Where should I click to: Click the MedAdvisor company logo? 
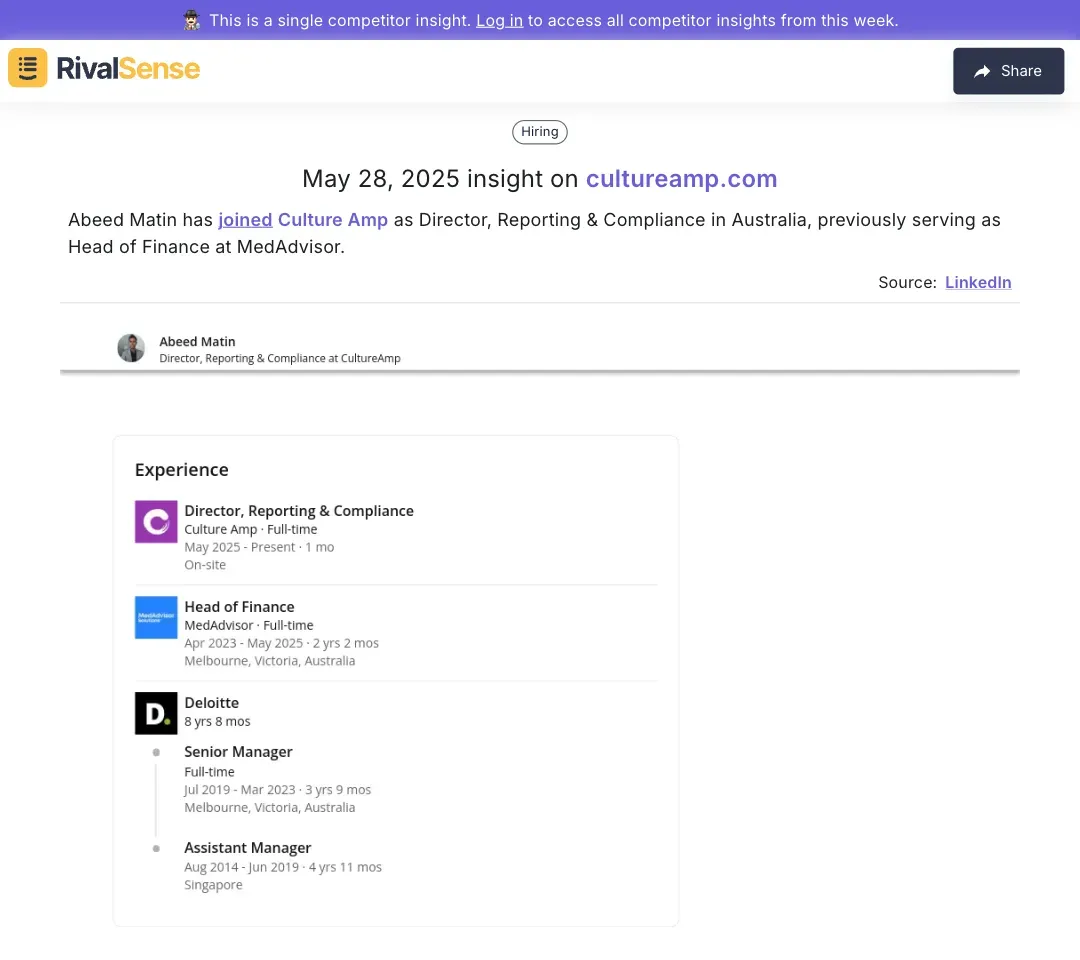click(156, 617)
